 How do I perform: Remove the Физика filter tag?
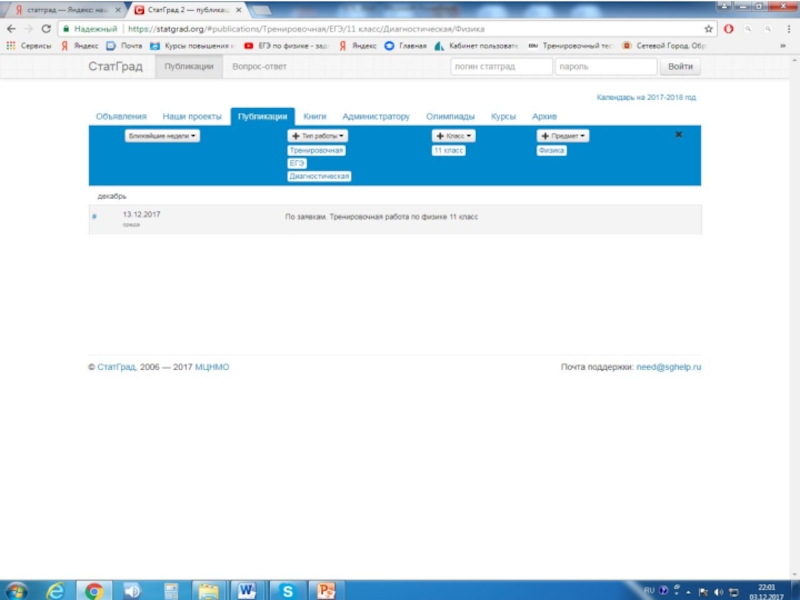552,151
